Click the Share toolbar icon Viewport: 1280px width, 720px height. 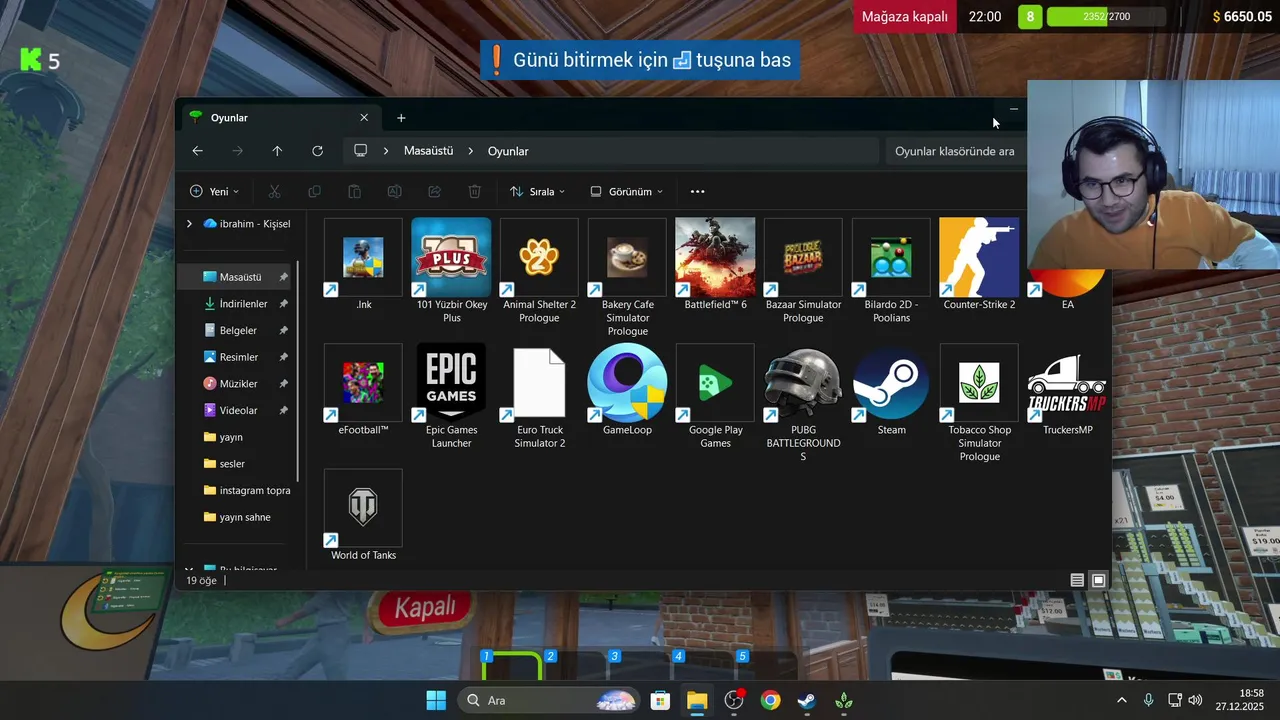pyautogui.click(x=434, y=191)
